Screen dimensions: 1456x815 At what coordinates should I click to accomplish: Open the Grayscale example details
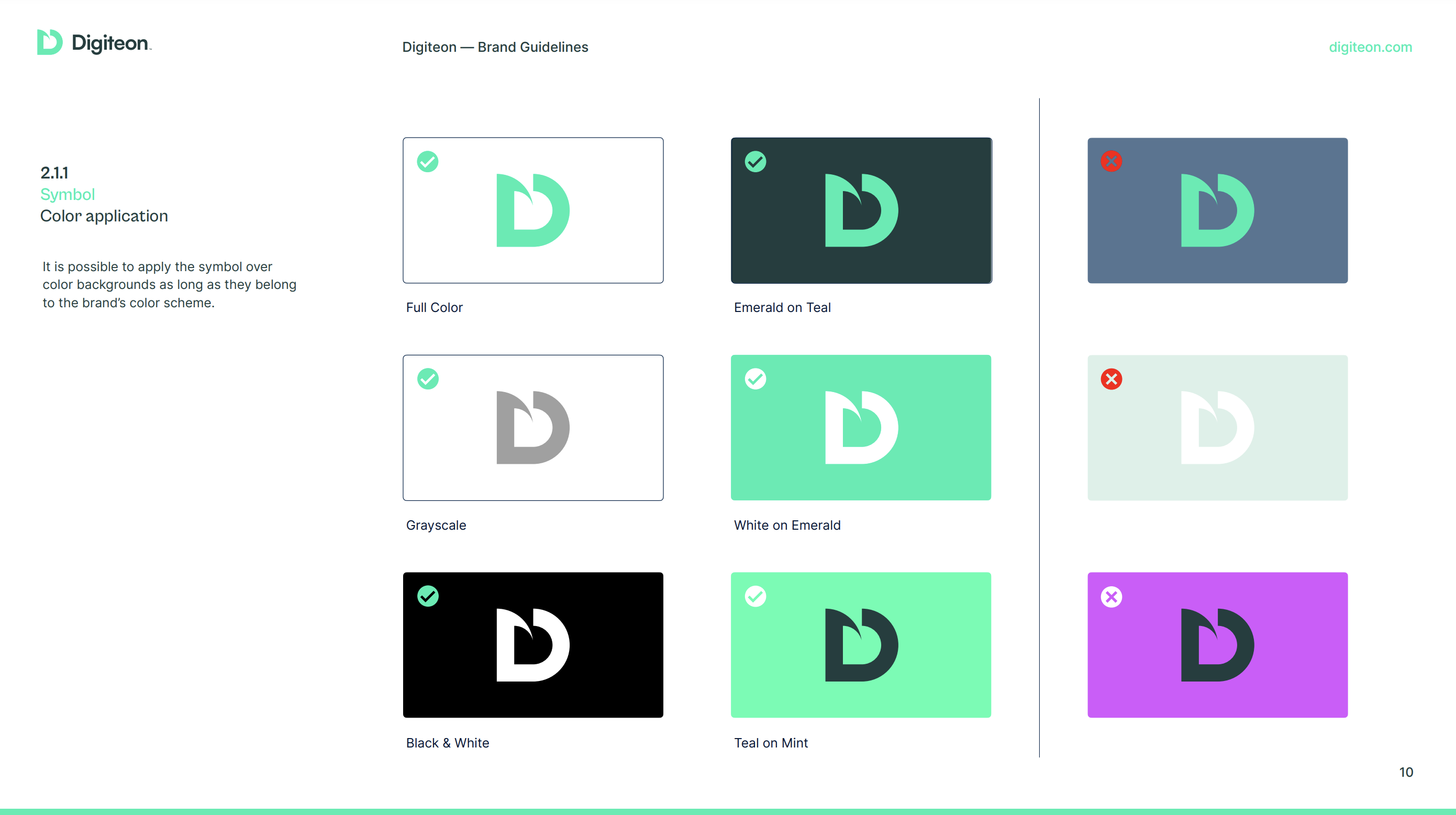click(532, 428)
